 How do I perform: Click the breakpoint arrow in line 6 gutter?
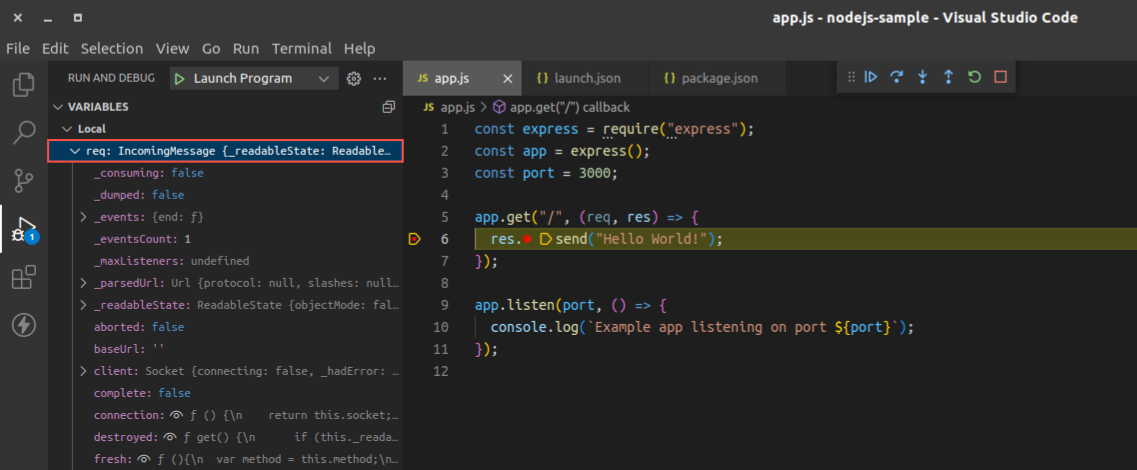tap(415, 239)
